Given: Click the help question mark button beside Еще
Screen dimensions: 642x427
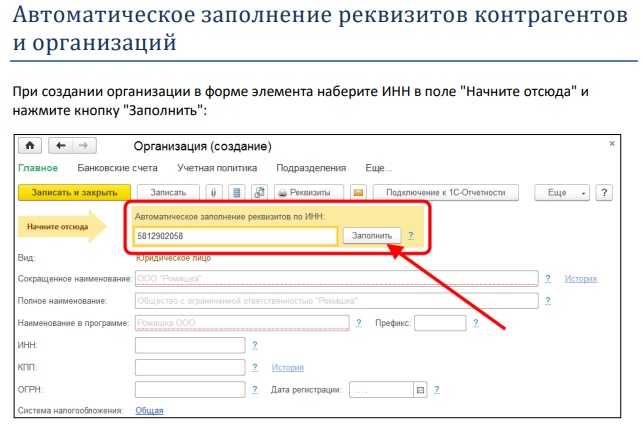Looking at the screenshot, I should (603, 192).
